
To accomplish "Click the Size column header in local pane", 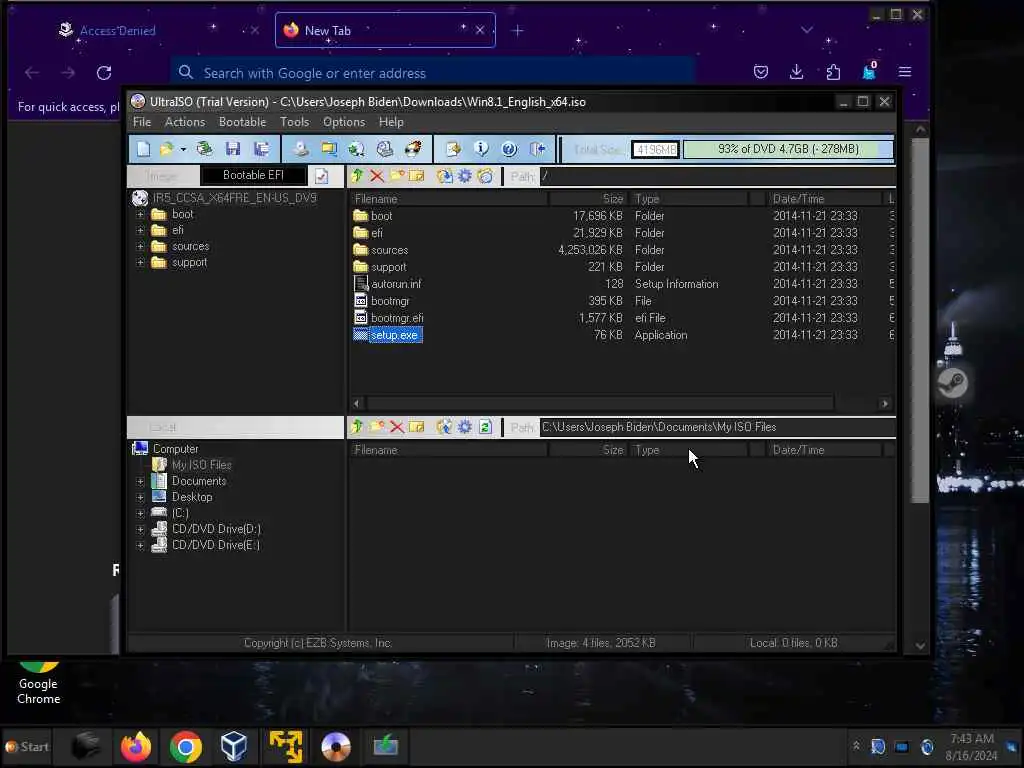I will click(x=587, y=450).
